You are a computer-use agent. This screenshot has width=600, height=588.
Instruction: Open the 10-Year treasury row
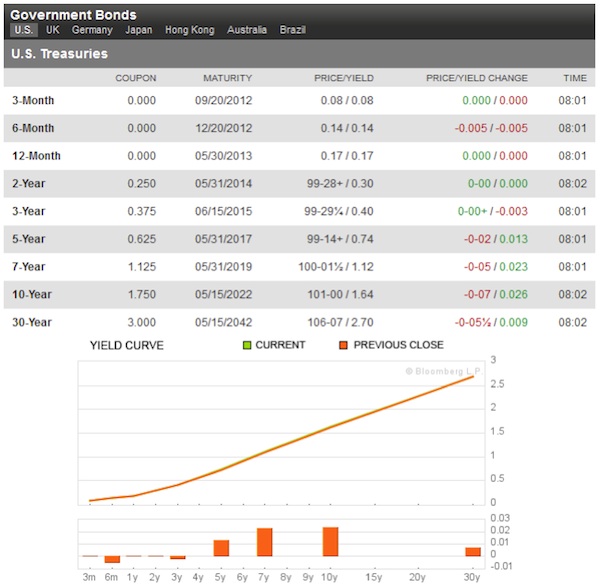coord(31,295)
